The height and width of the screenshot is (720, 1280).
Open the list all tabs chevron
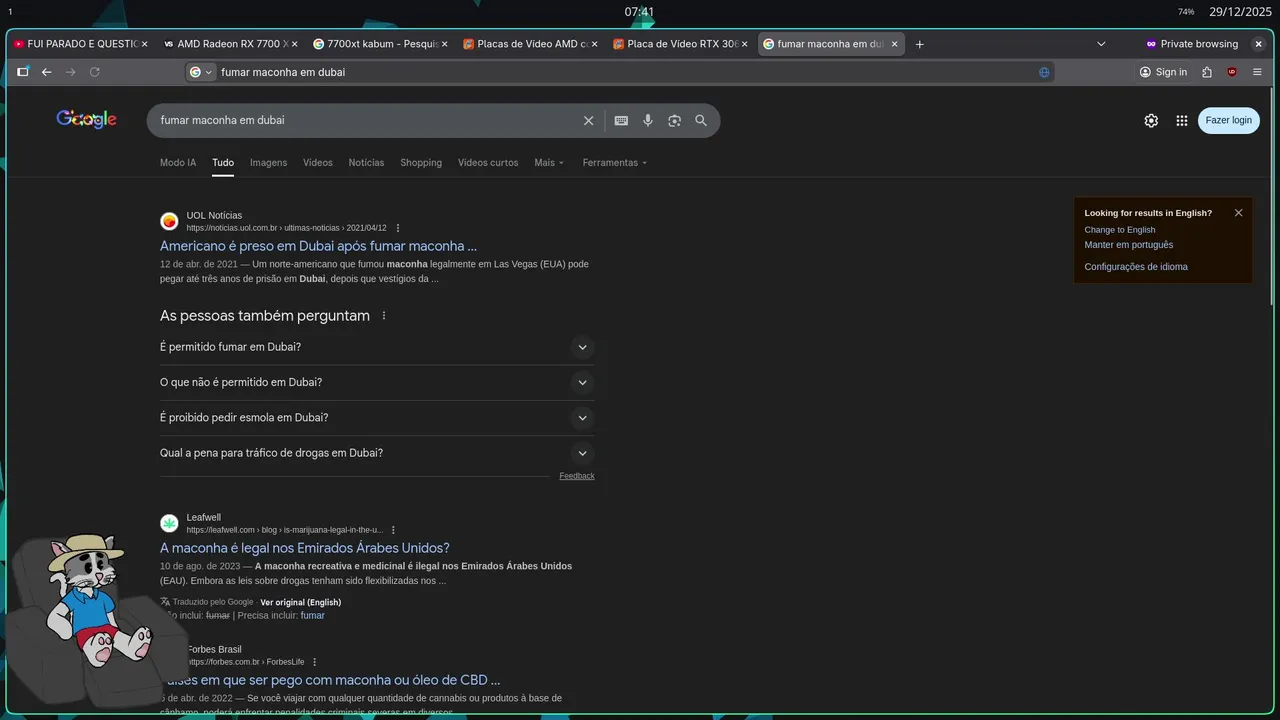[x=1101, y=44]
